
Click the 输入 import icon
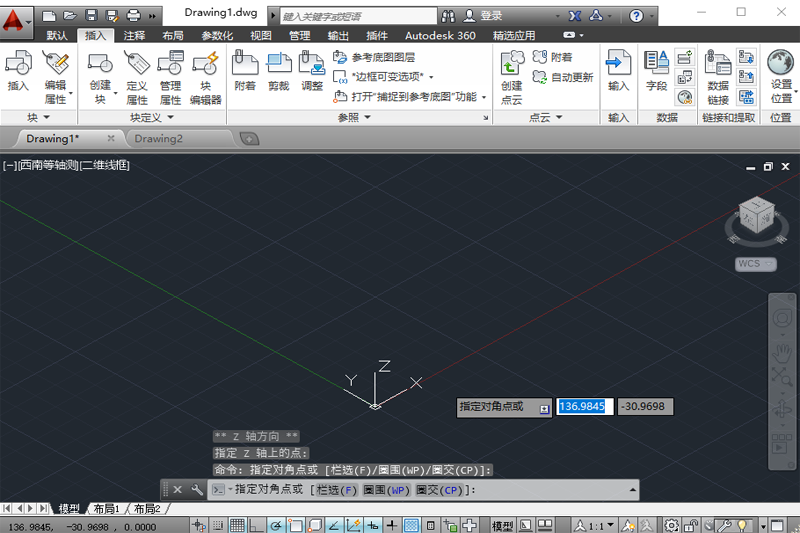(x=618, y=70)
